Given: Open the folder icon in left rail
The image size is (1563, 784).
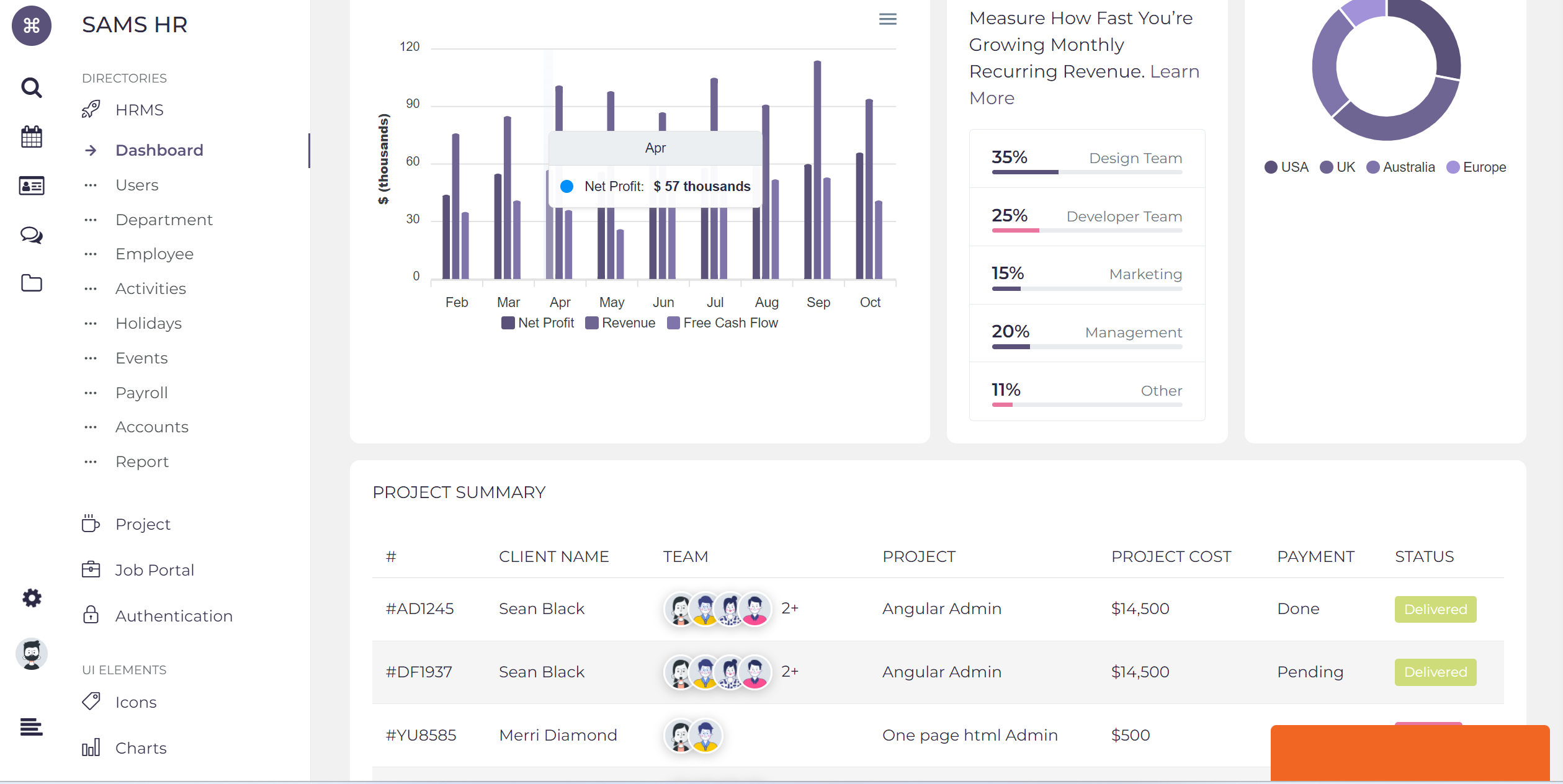Looking at the screenshot, I should tap(32, 283).
